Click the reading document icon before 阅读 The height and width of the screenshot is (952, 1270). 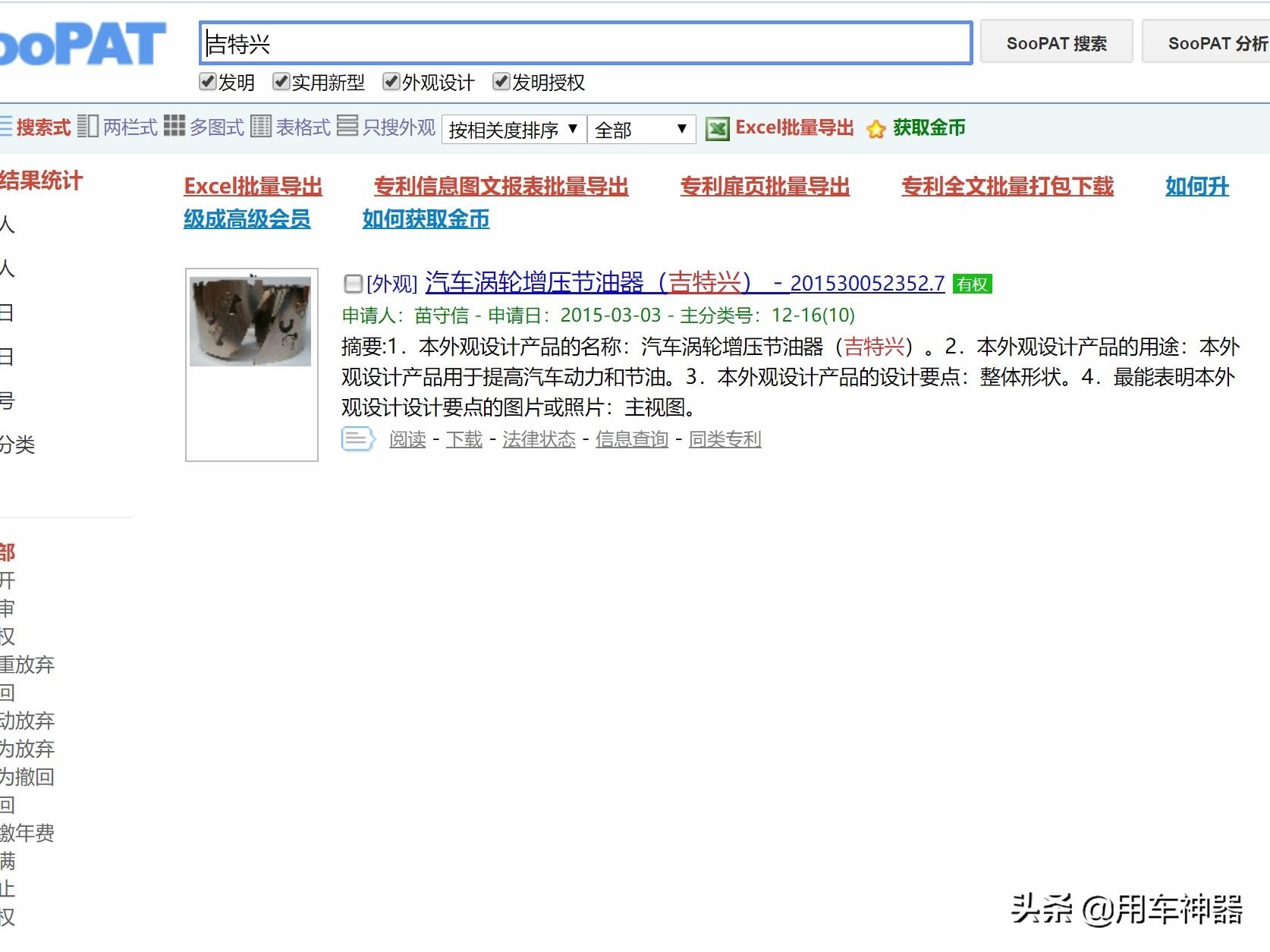point(358,439)
